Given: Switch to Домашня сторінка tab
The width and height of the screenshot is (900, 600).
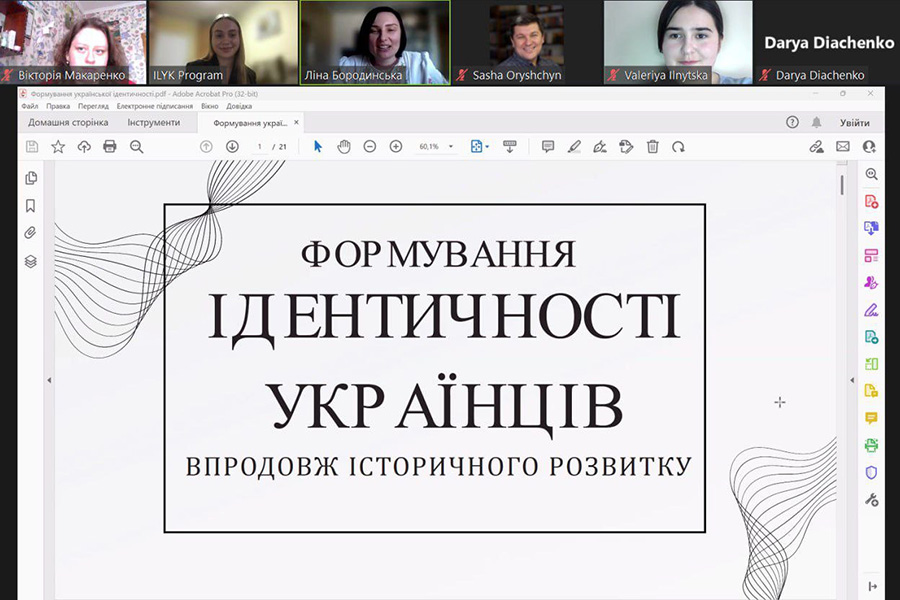Looking at the screenshot, I should point(68,122).
